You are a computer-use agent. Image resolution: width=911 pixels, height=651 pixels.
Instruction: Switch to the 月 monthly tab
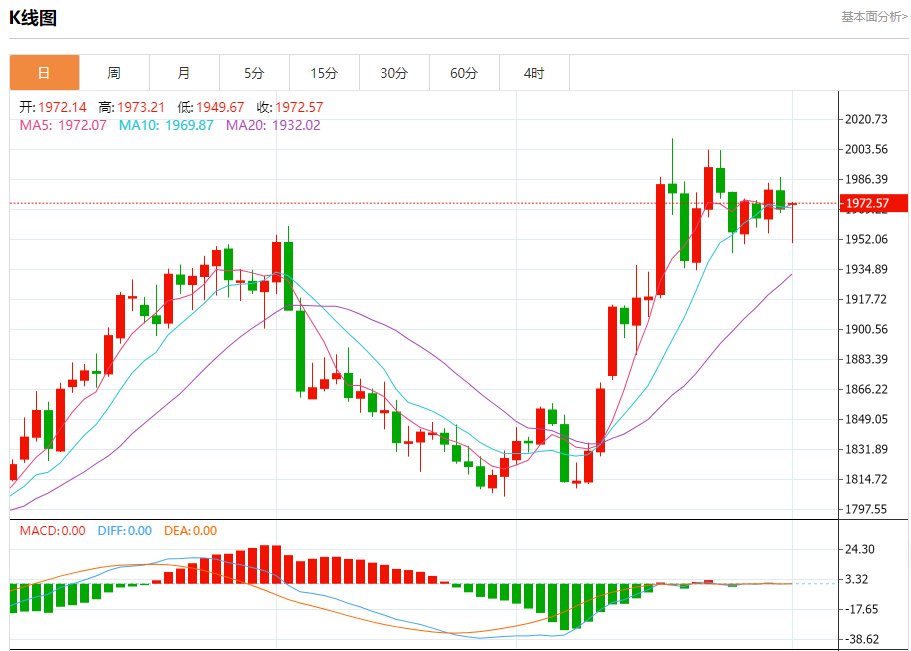tap(184, 73)
